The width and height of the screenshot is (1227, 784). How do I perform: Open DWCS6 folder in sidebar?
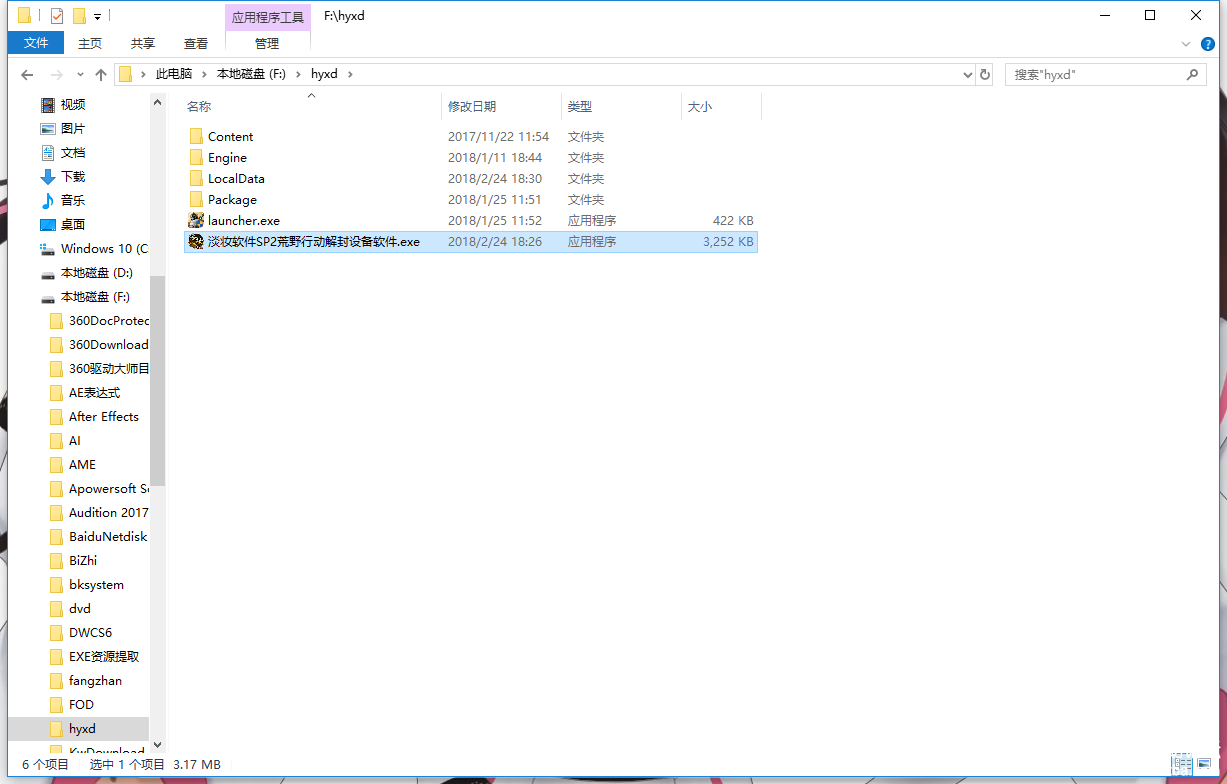tap(90, 633)
